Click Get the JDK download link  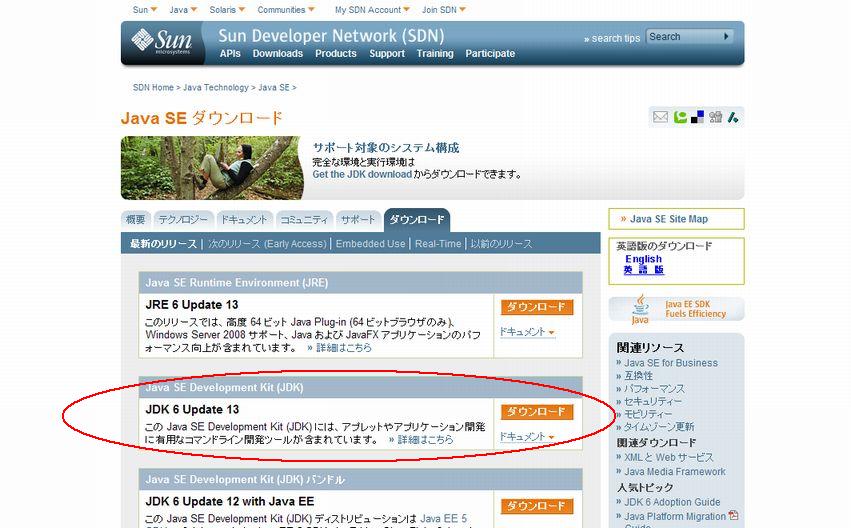(362, 174)
